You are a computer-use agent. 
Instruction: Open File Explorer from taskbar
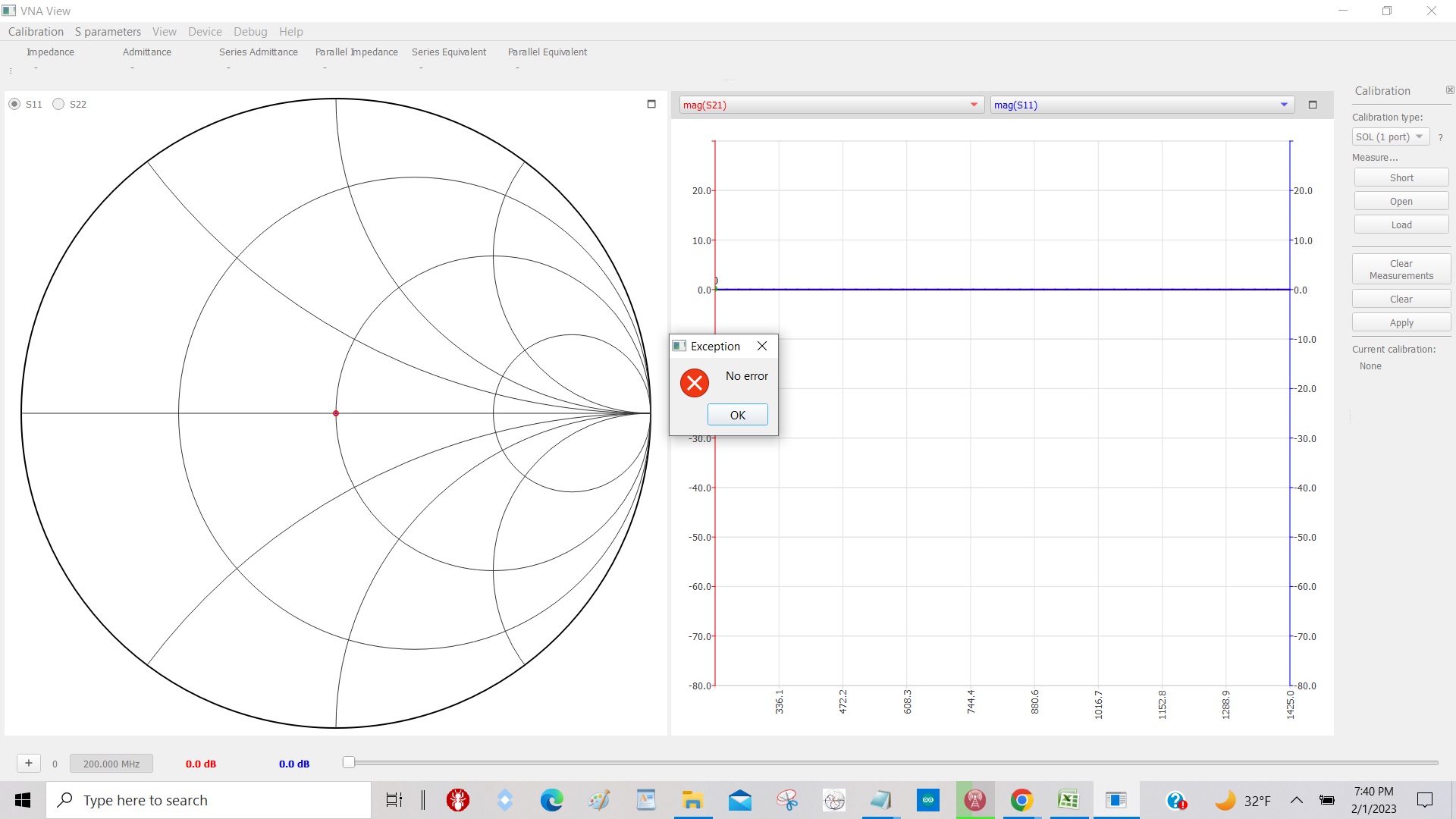click(693, 800)
